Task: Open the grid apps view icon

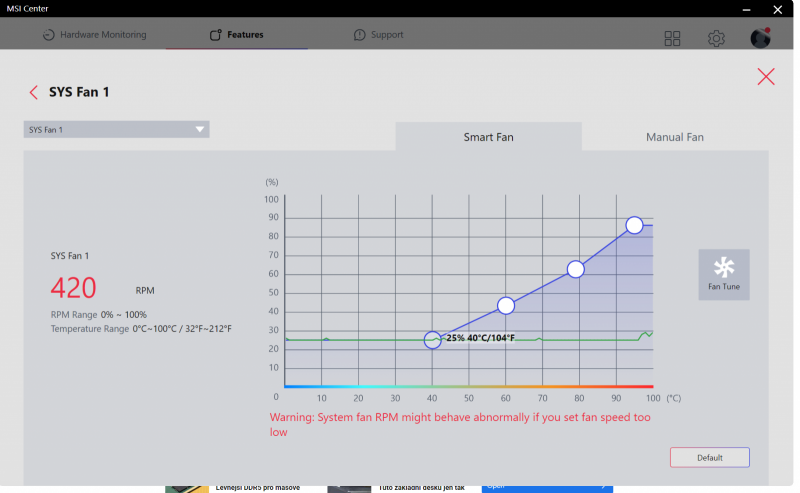Action: 672,38
